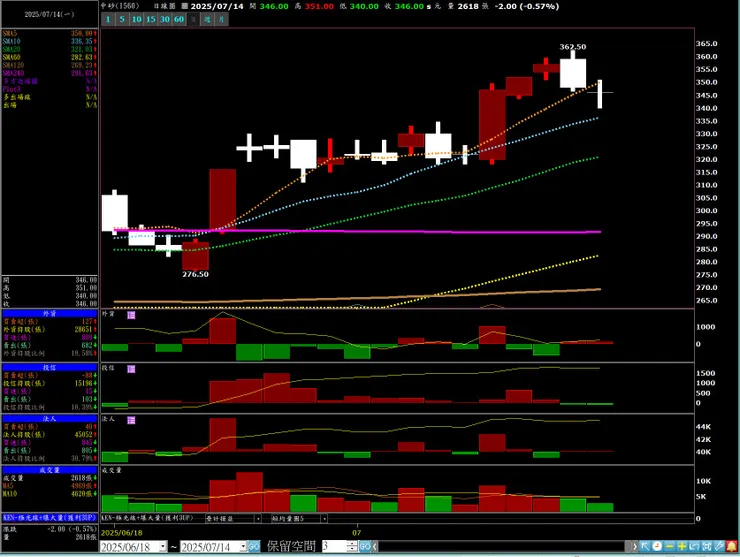The image size is (740, 557).
Task: Select the 1-minute timeframe button
Action: coord(108,19)
